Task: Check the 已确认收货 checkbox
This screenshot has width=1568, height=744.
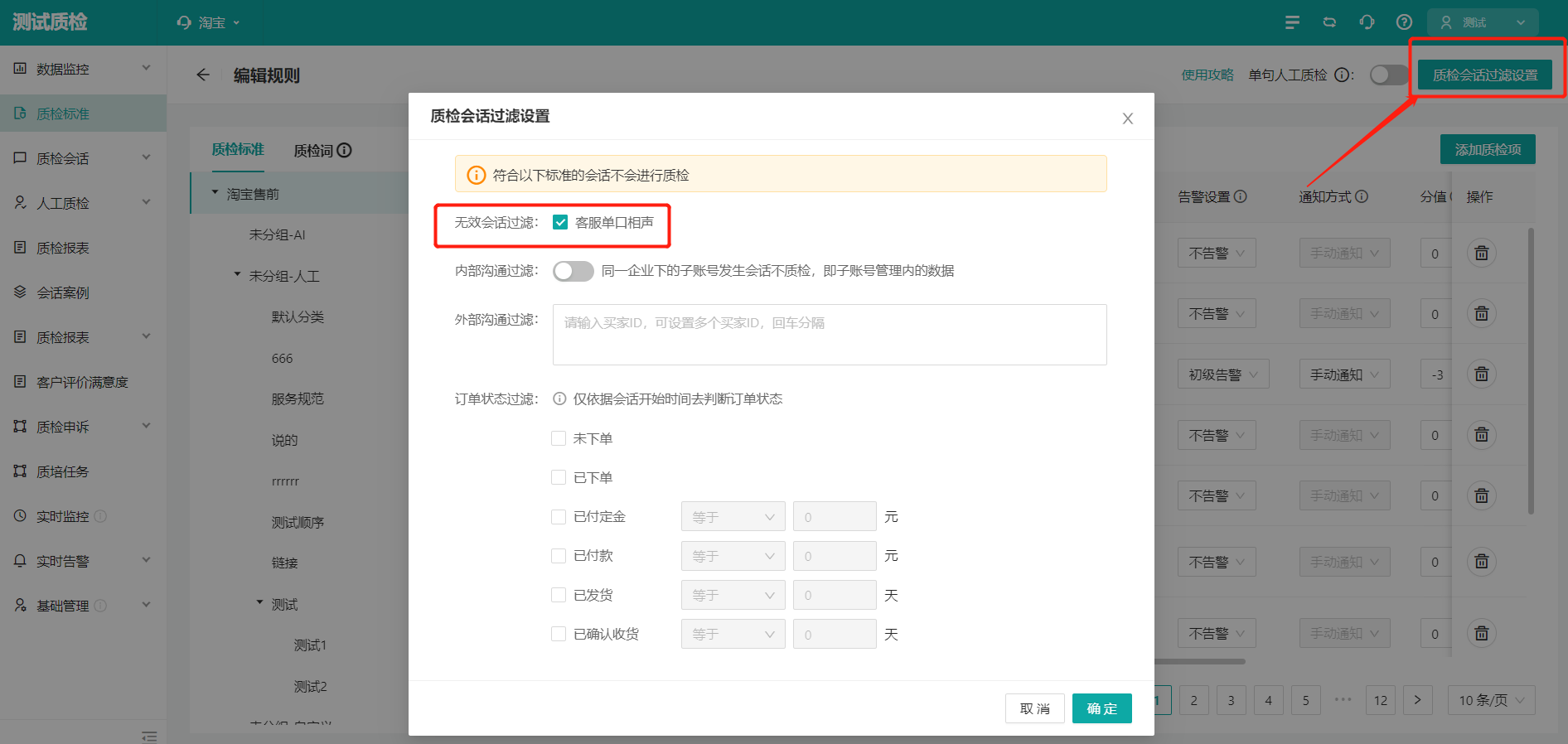Action: coord(559,634)
